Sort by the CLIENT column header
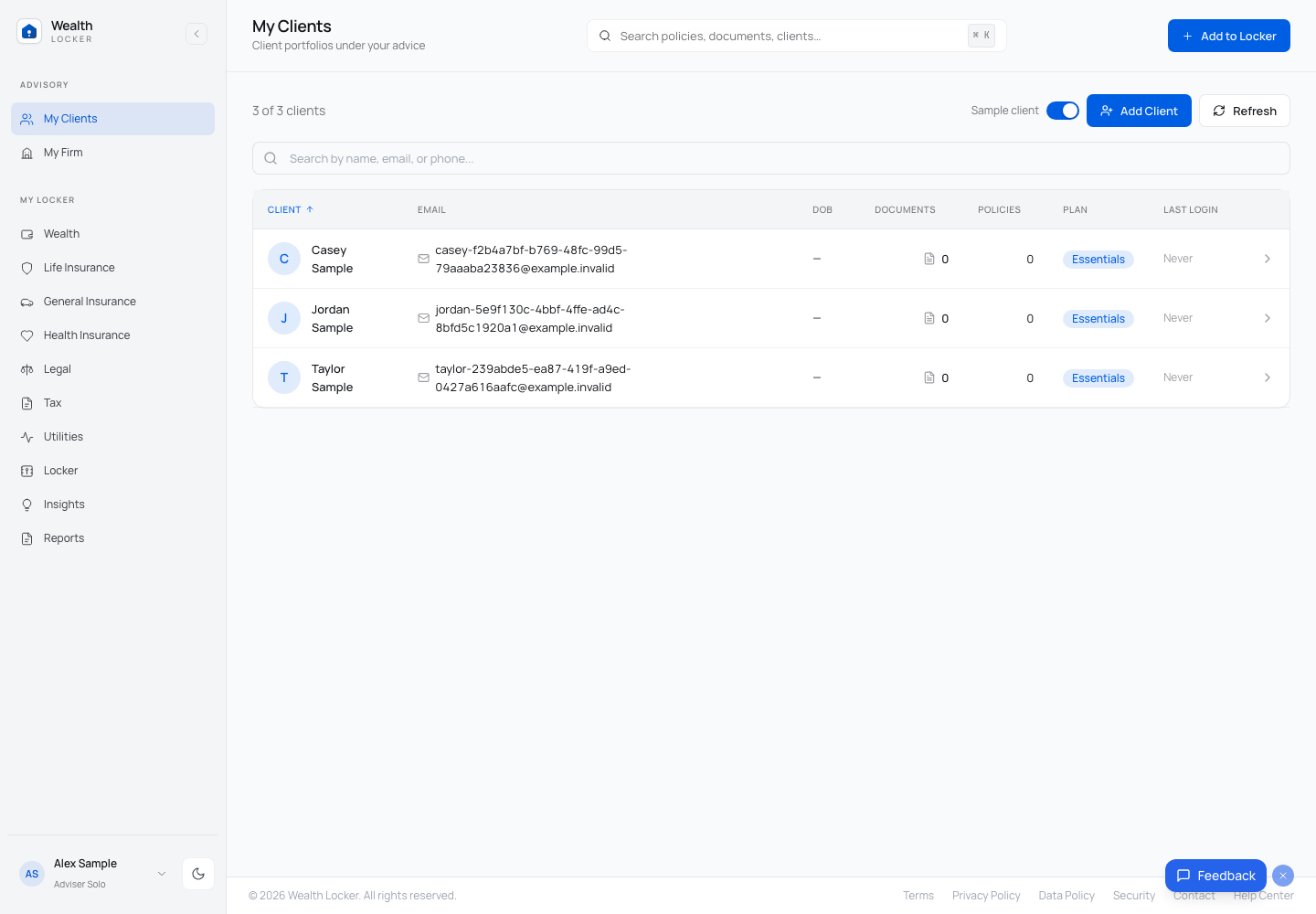 click(291, 209)
